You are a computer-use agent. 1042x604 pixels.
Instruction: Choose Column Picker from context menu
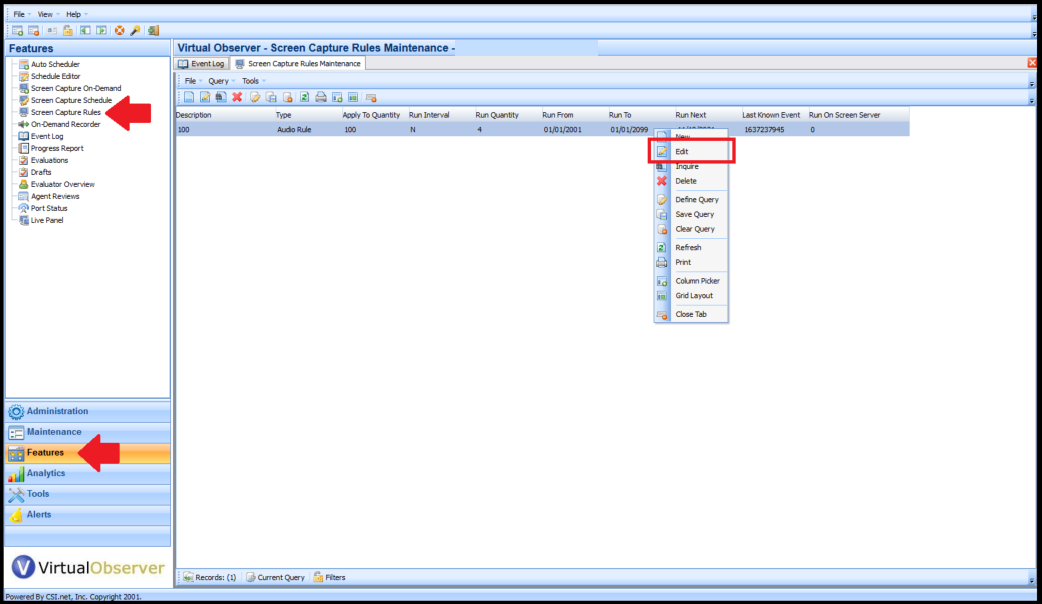[691, 280]
